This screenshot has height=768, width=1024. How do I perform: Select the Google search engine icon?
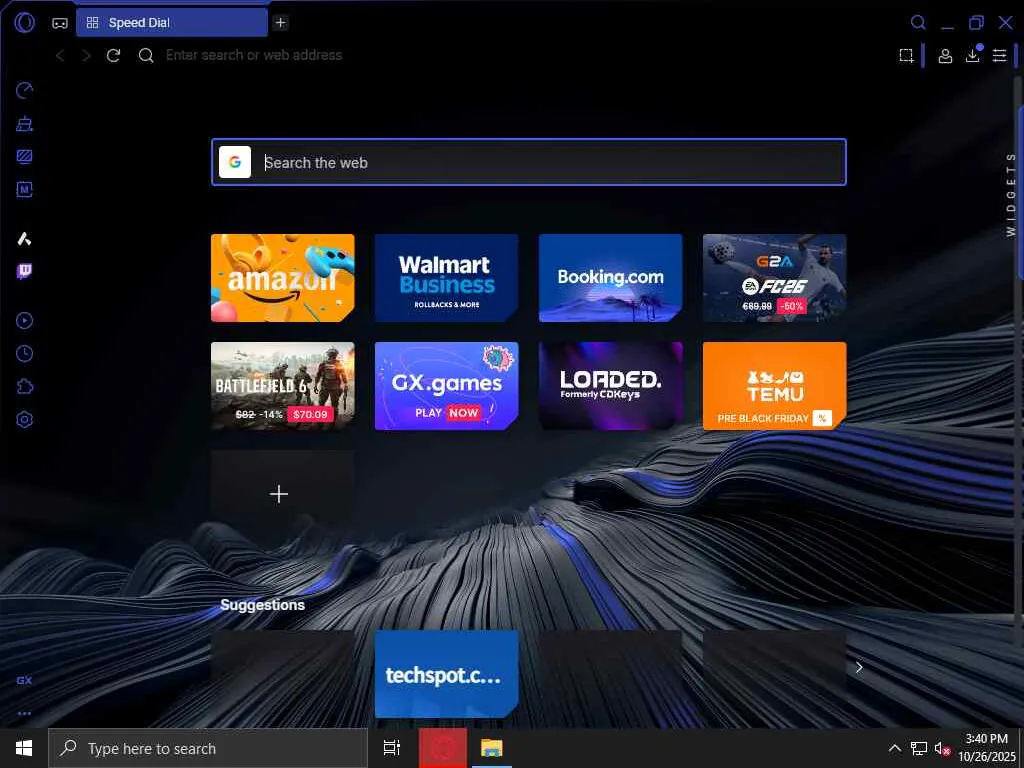(x=235, y=162)
